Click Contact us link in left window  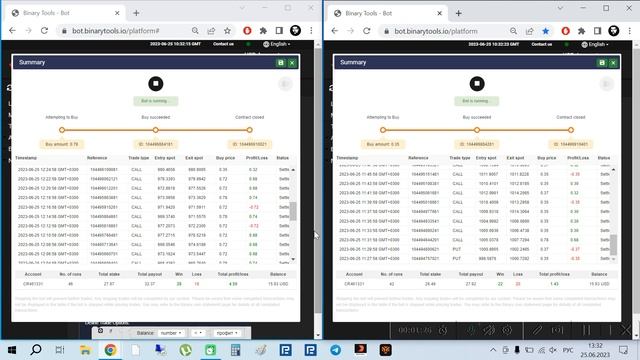coord(223,44)
